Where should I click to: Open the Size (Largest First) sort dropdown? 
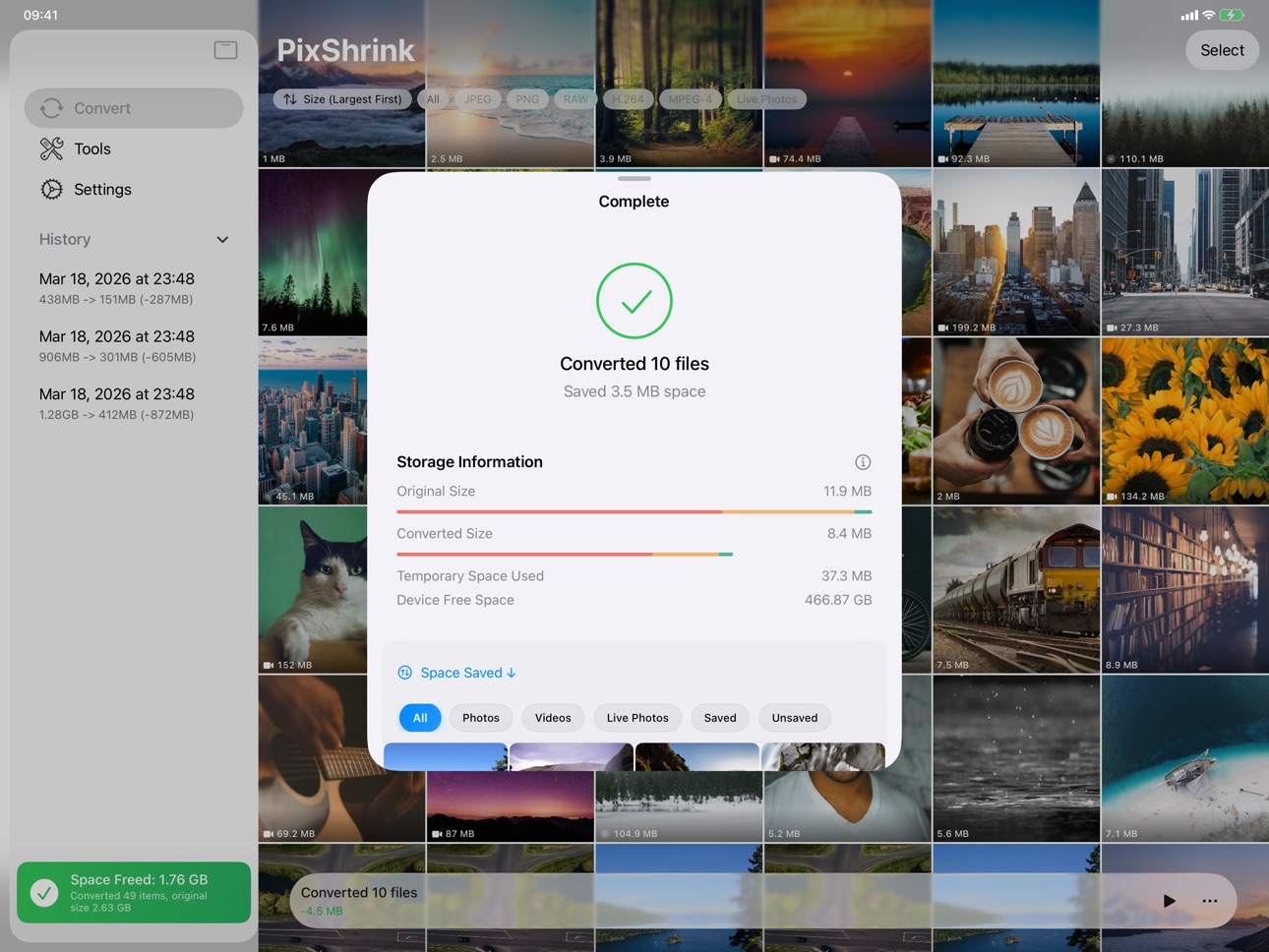[343, 99]
